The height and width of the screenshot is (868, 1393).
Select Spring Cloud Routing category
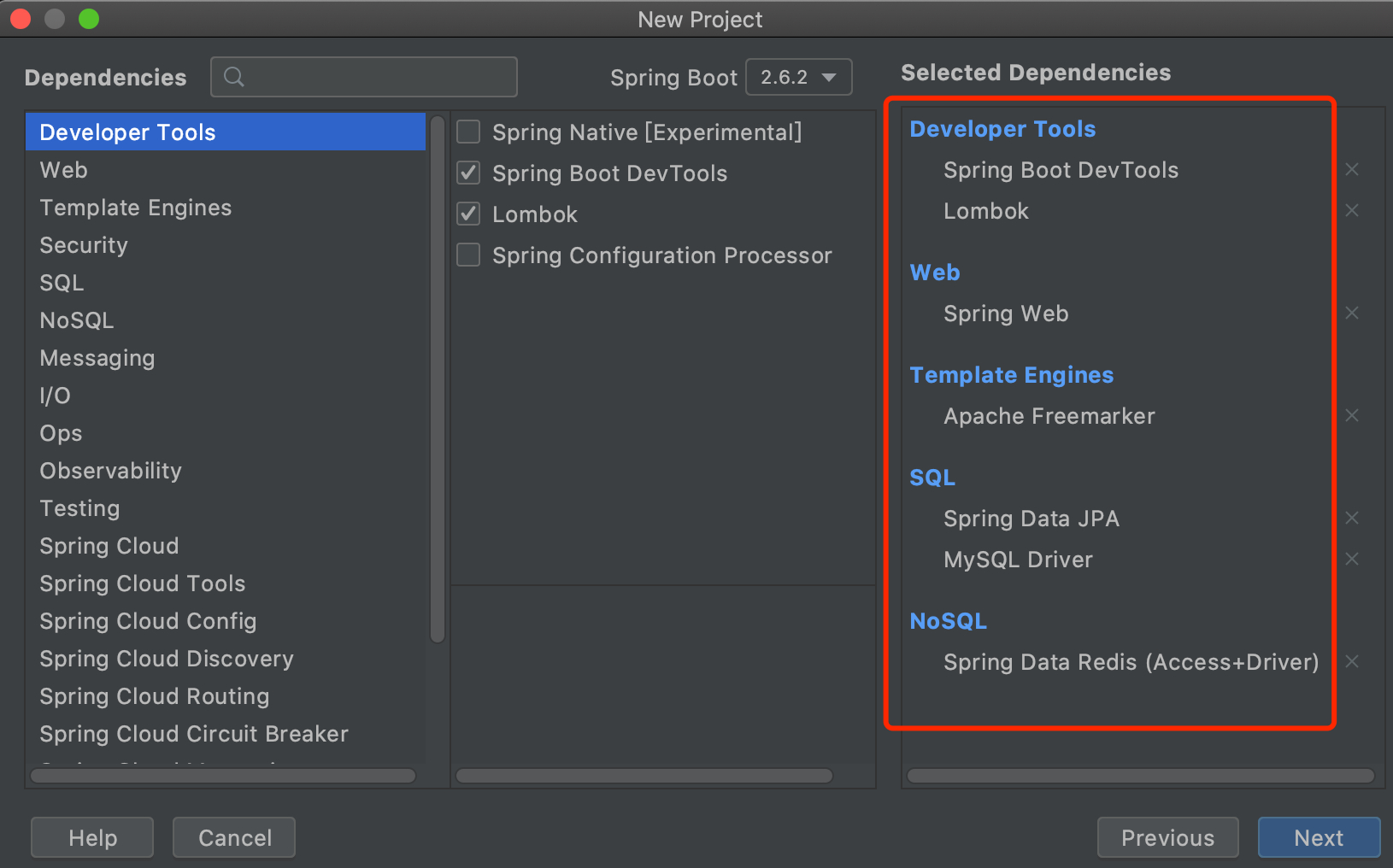point(226,695)
